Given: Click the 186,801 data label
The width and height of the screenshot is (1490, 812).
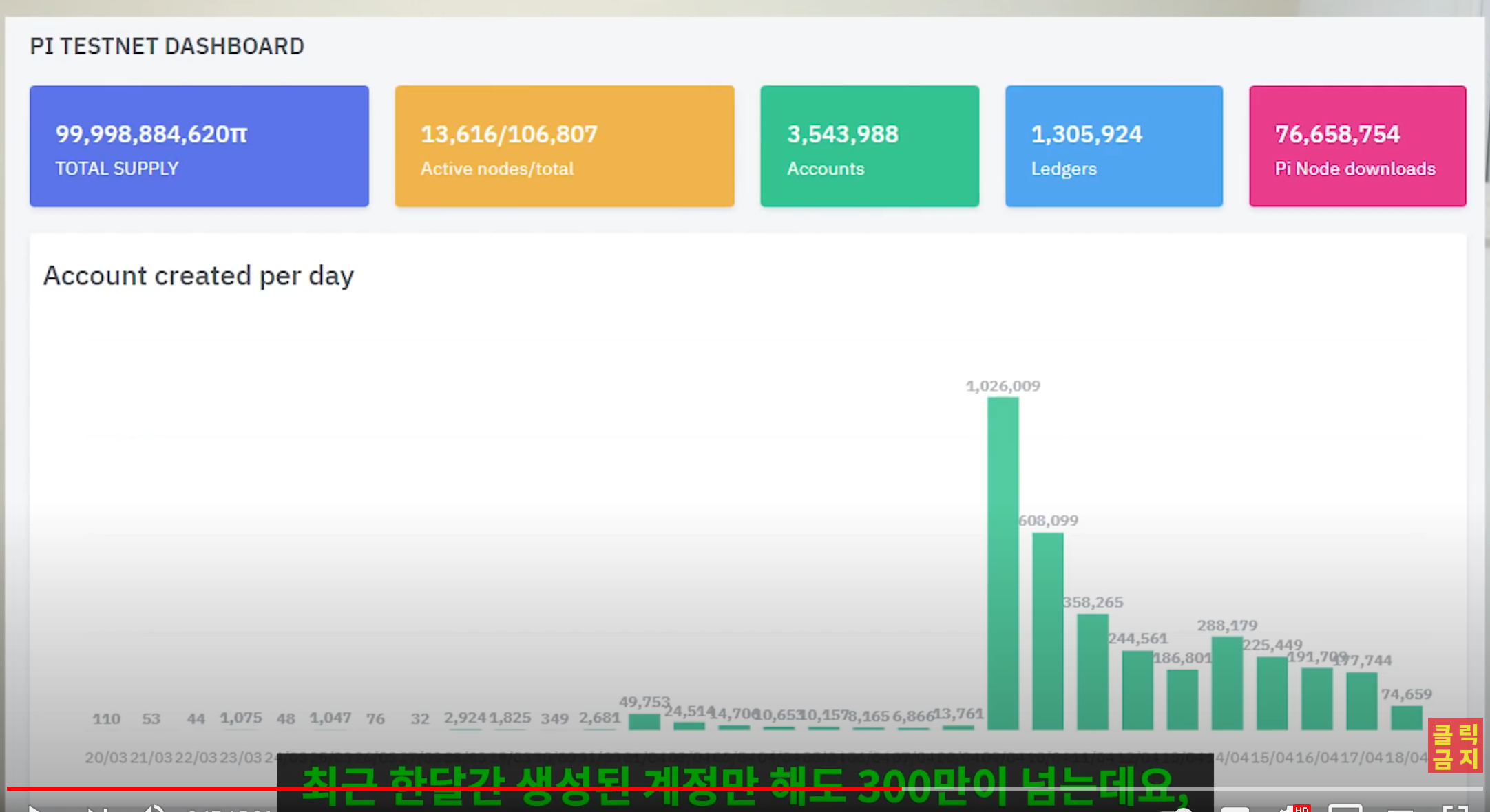Looking at the screenshot, I should tap(1182, 658).
